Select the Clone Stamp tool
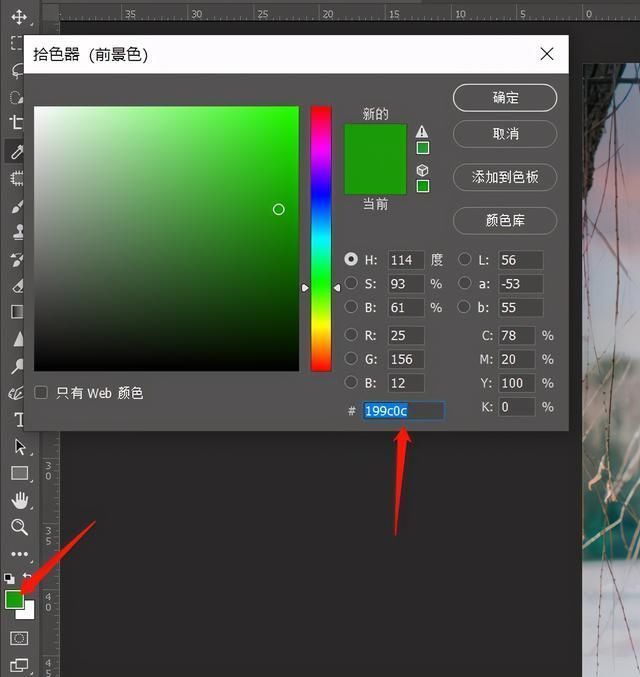Image resolution: width=640 pixels, height=677 pixels. click(x=17, y=232)
